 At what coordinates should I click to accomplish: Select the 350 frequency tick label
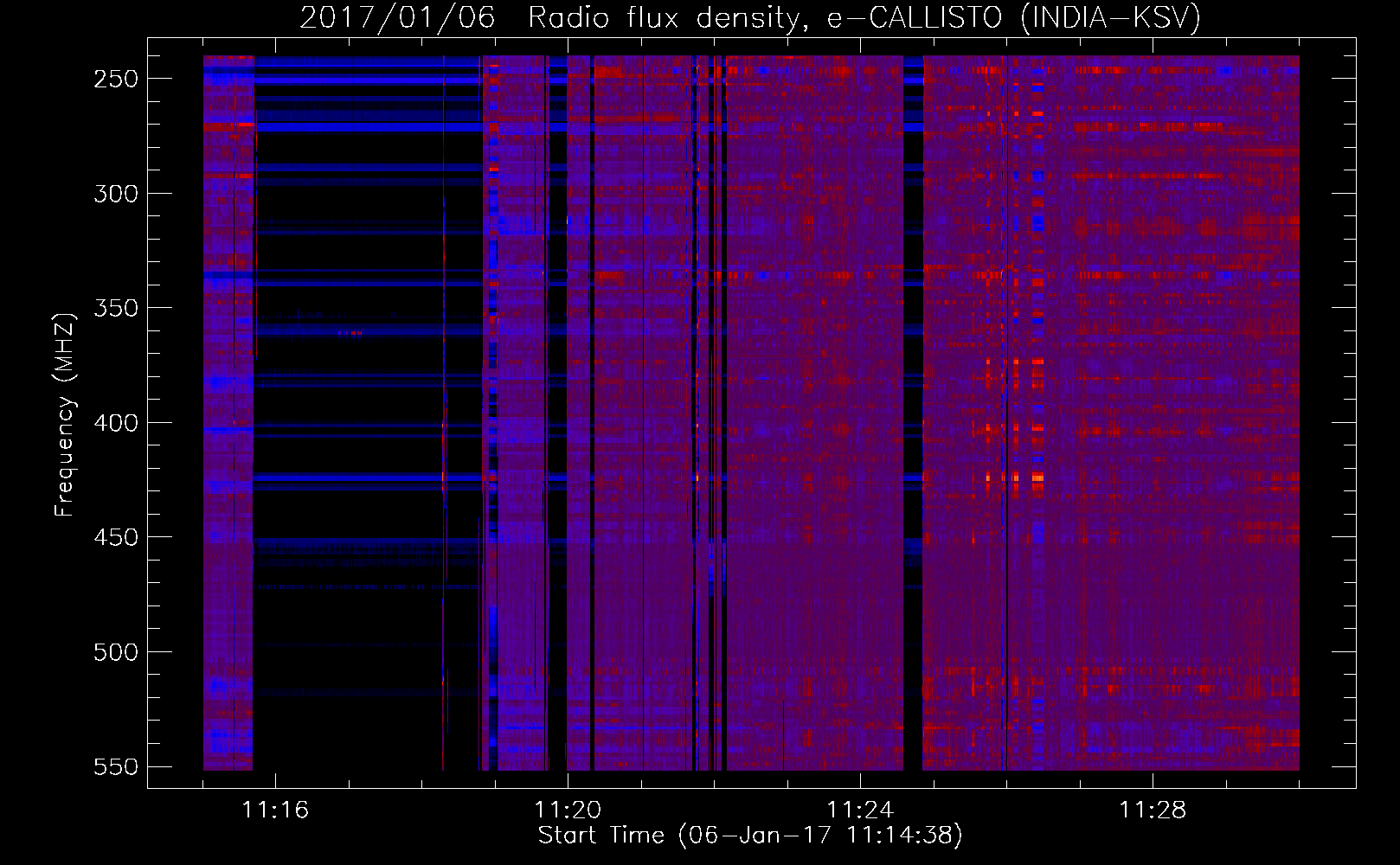[x=116, y=308]
